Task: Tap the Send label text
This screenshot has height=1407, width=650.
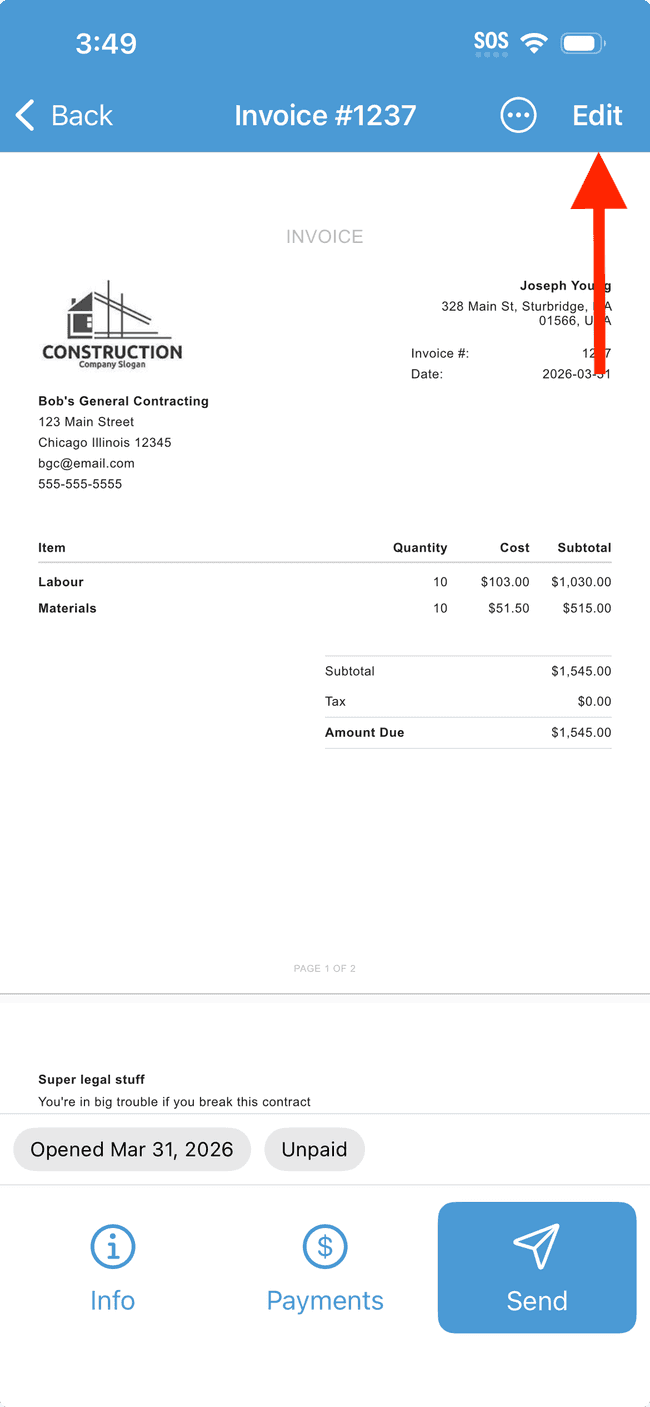Action: 537,1300
